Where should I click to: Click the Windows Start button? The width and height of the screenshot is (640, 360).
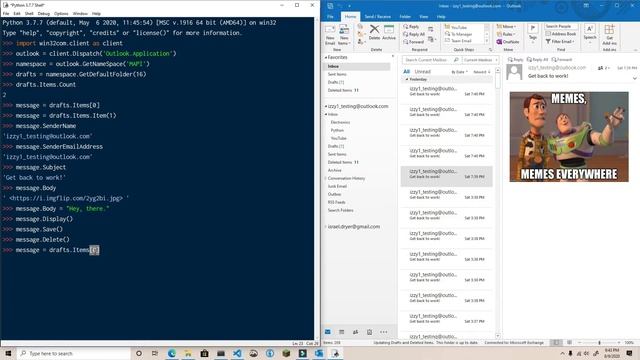tap(8, 353)
